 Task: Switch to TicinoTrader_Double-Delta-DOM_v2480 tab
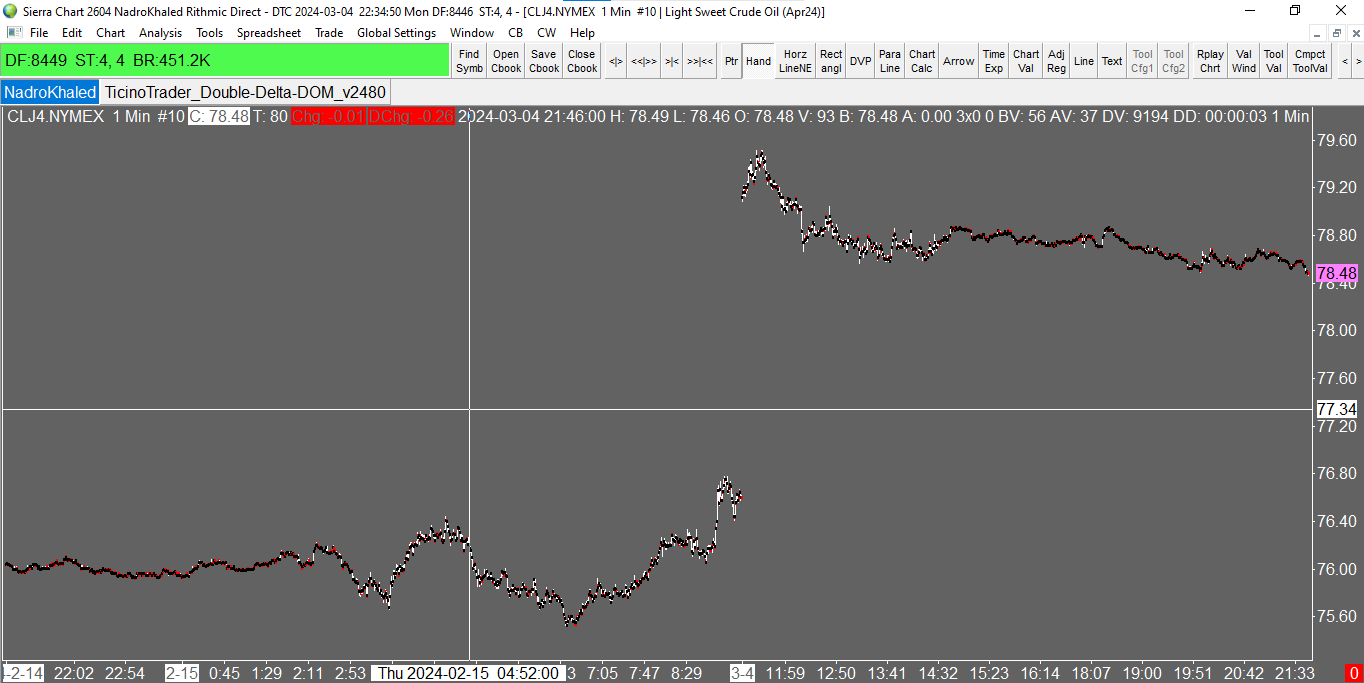245,92
